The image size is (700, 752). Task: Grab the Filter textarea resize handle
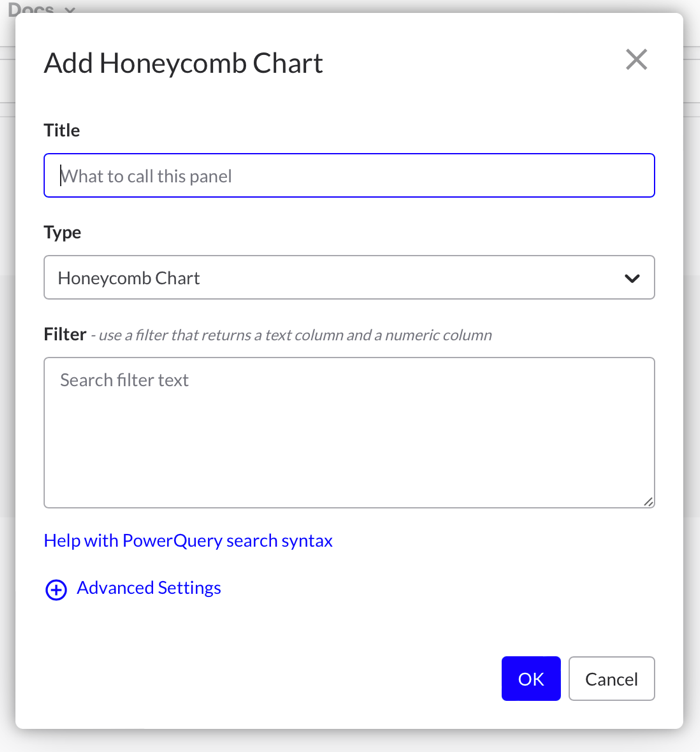[649, 502]
